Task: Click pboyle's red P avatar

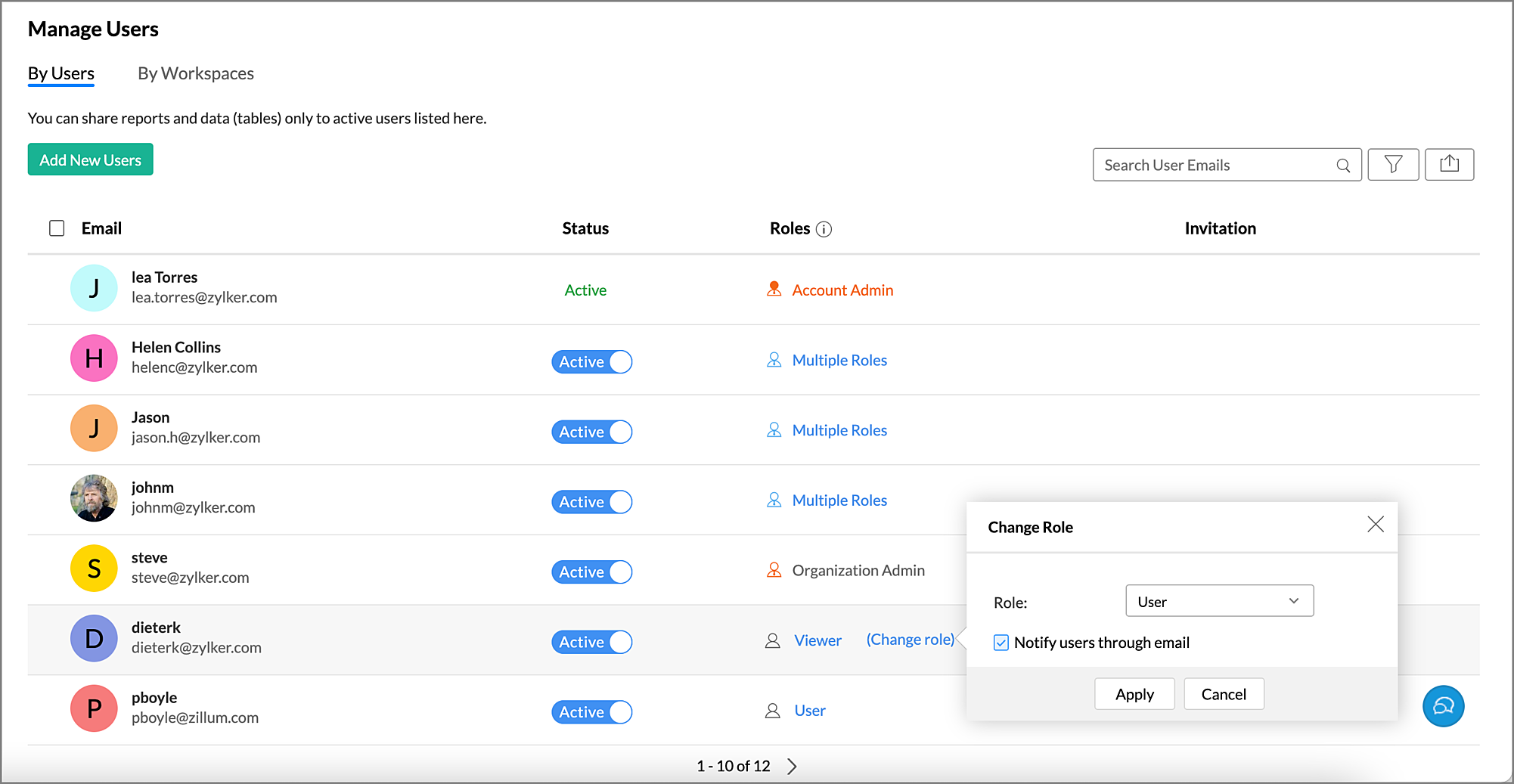Action: (94, 708)
